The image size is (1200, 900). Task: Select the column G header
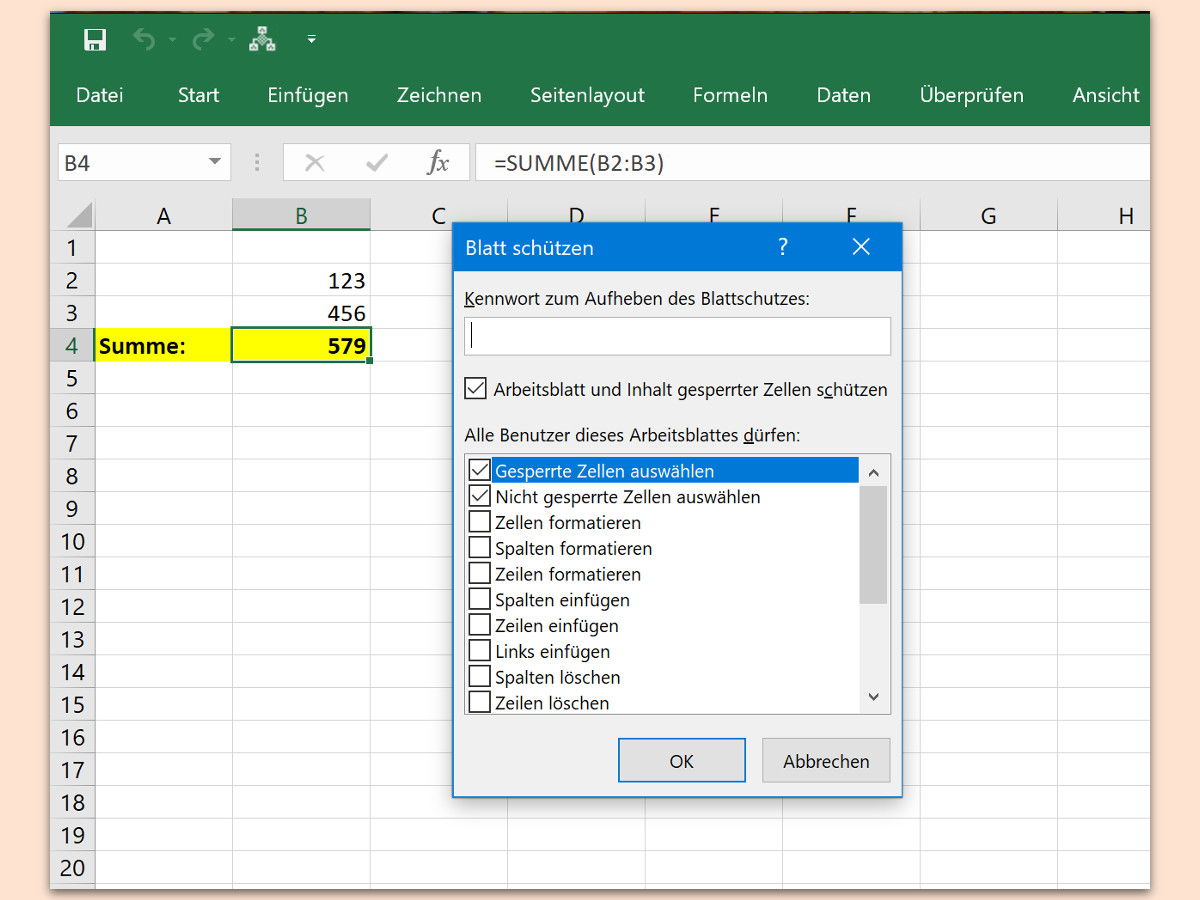click(988, 215)
